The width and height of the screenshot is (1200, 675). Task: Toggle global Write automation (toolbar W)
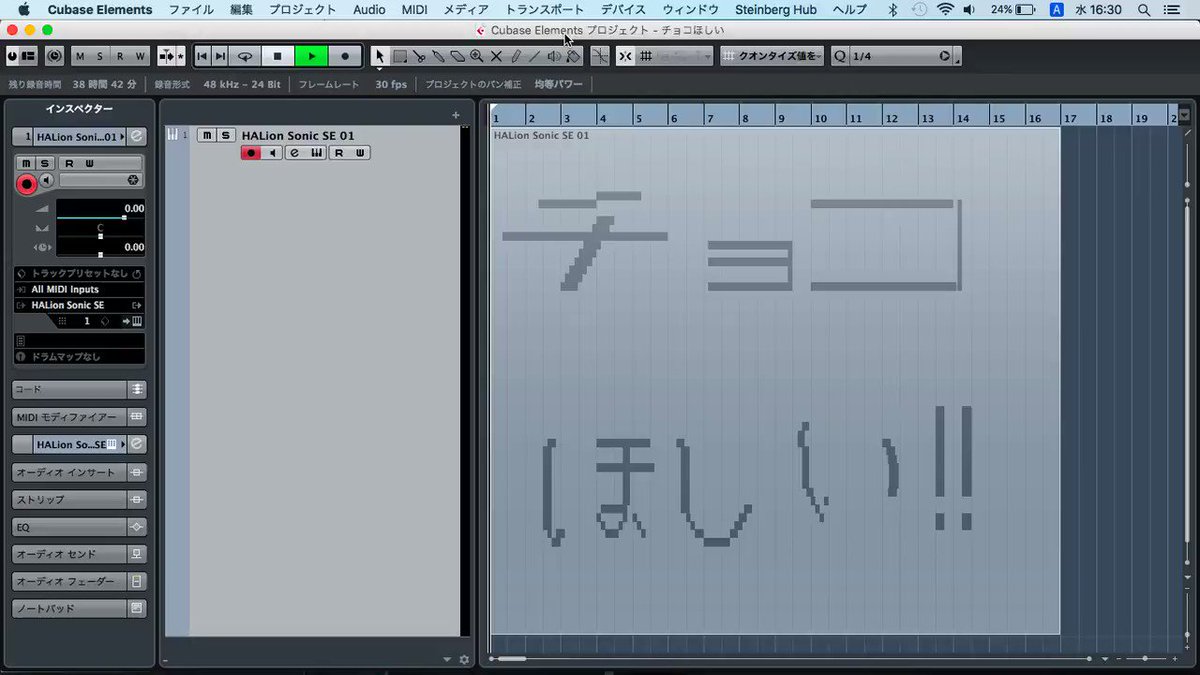[140, 57]
